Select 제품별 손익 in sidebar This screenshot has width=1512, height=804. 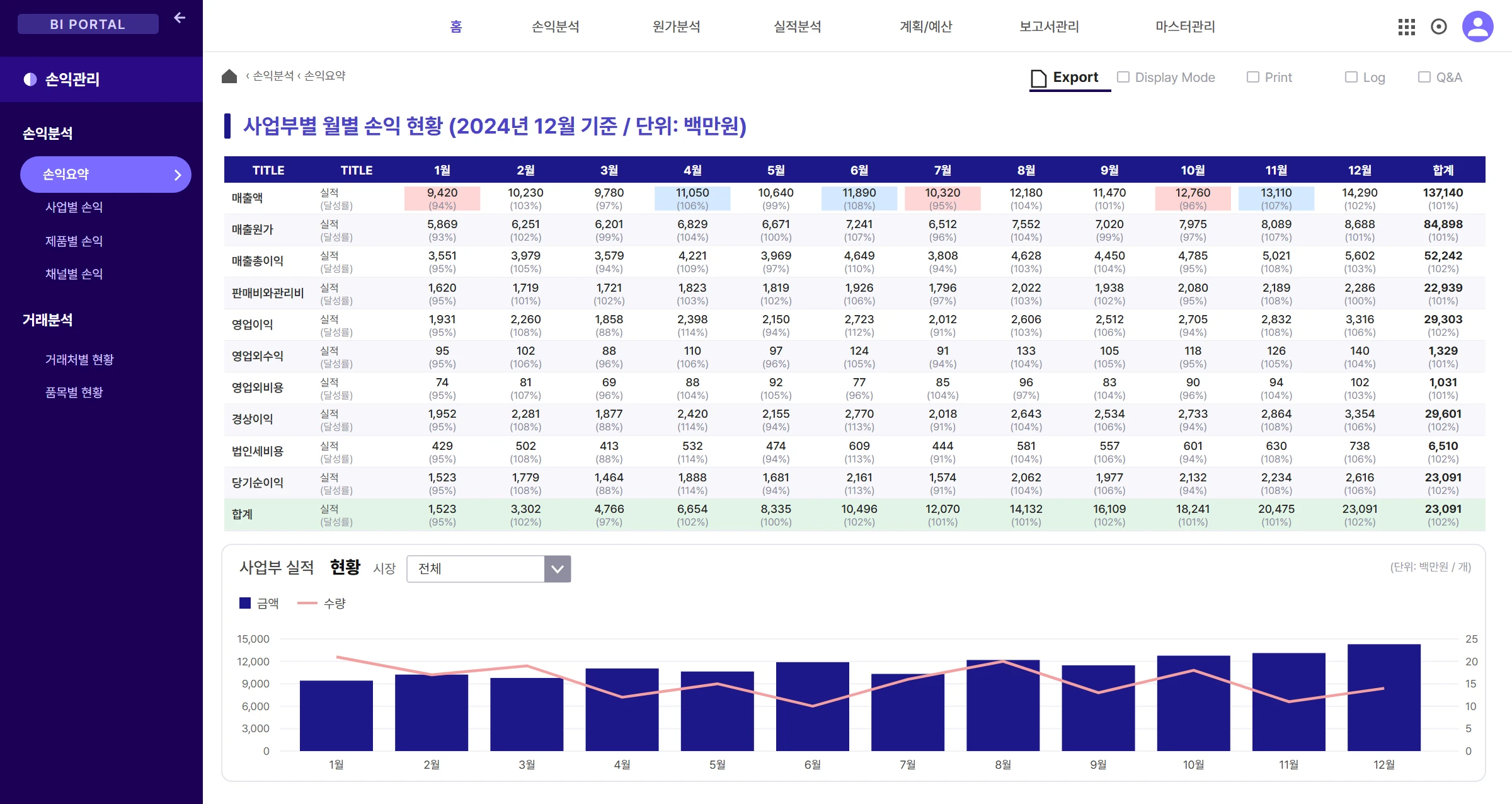click(x=74, y=241)
